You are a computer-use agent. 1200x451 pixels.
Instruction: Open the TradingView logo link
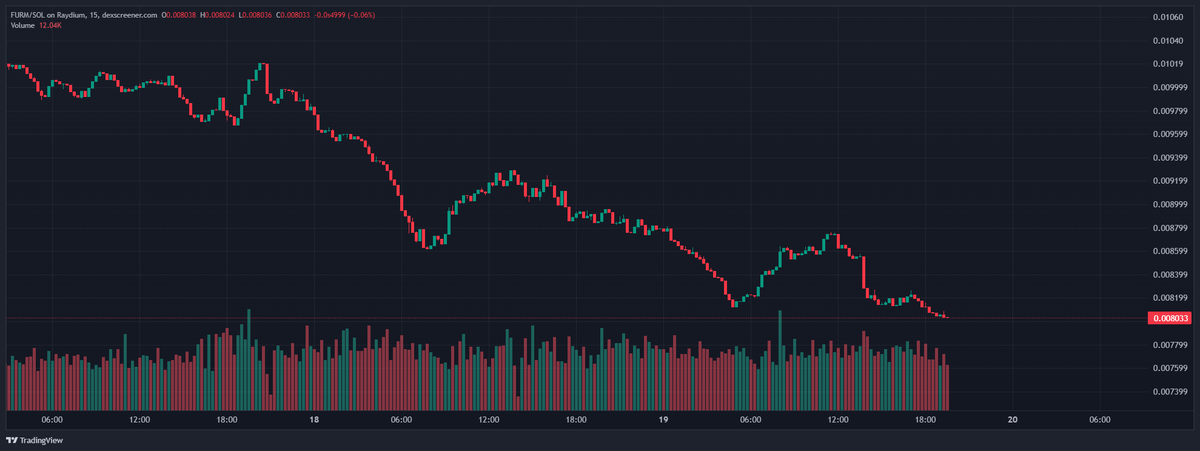pos(34,440)
